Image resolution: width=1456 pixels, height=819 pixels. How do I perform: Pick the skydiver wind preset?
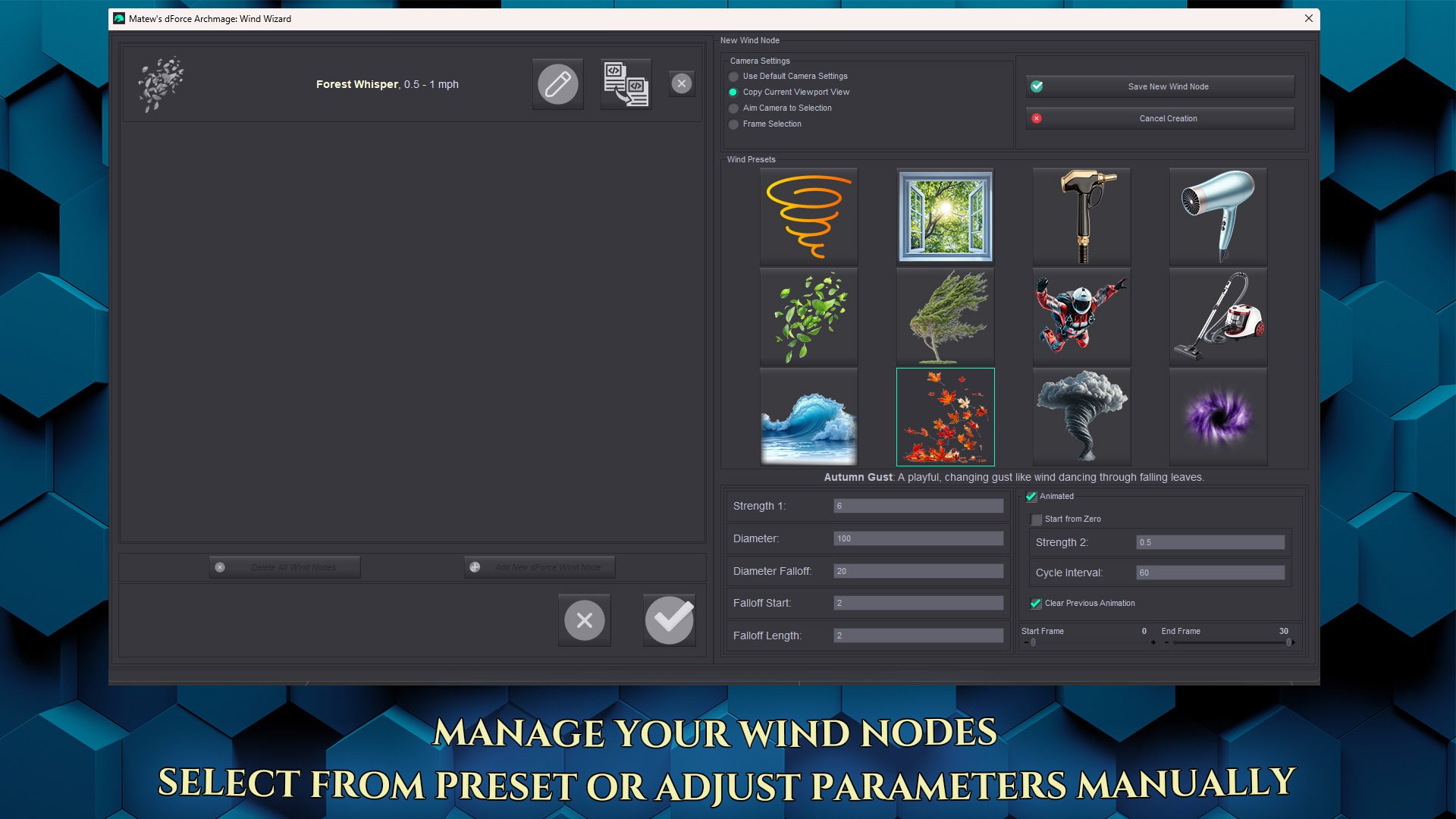1081,317
